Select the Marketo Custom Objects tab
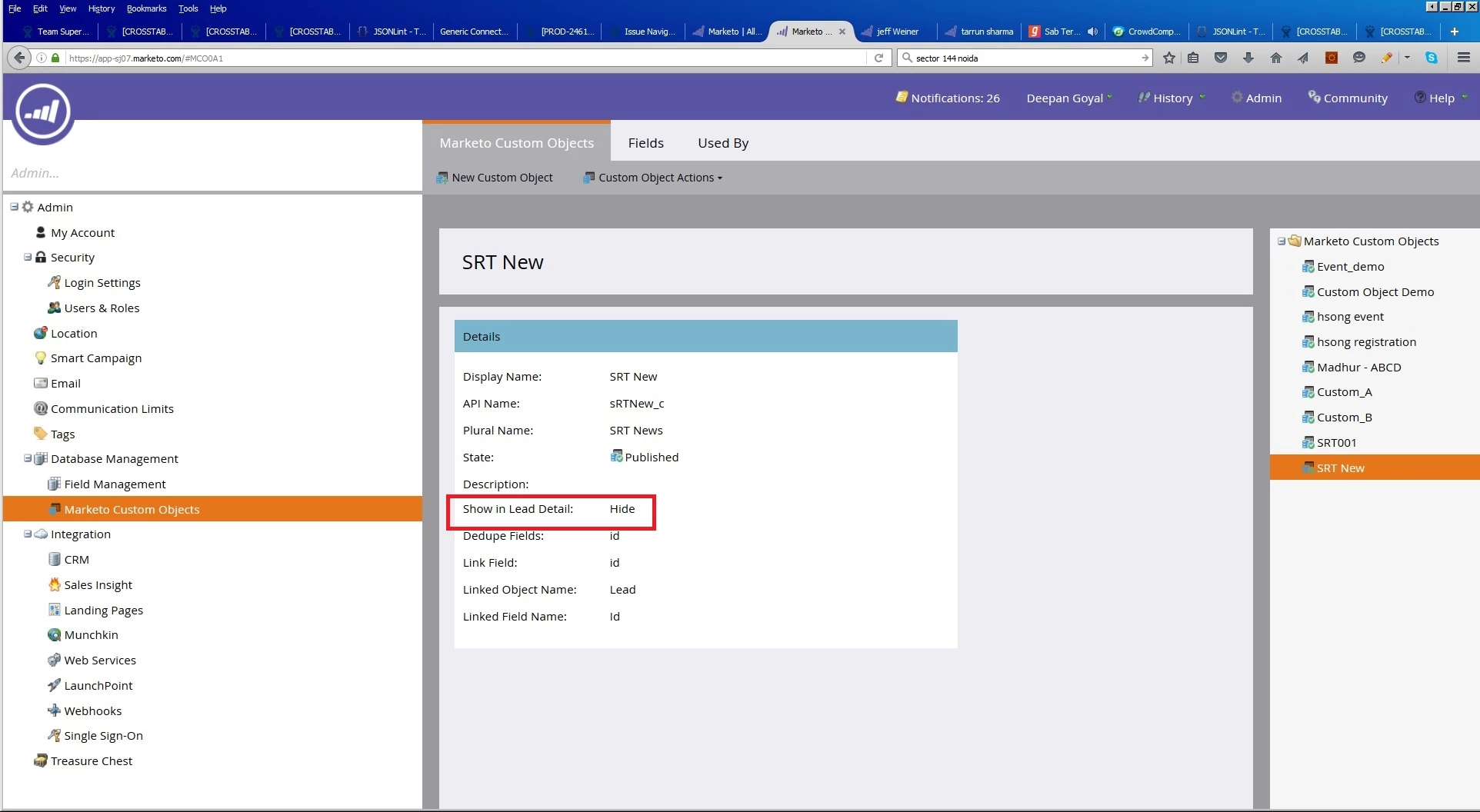The image size is (1480, 812). 516,142
